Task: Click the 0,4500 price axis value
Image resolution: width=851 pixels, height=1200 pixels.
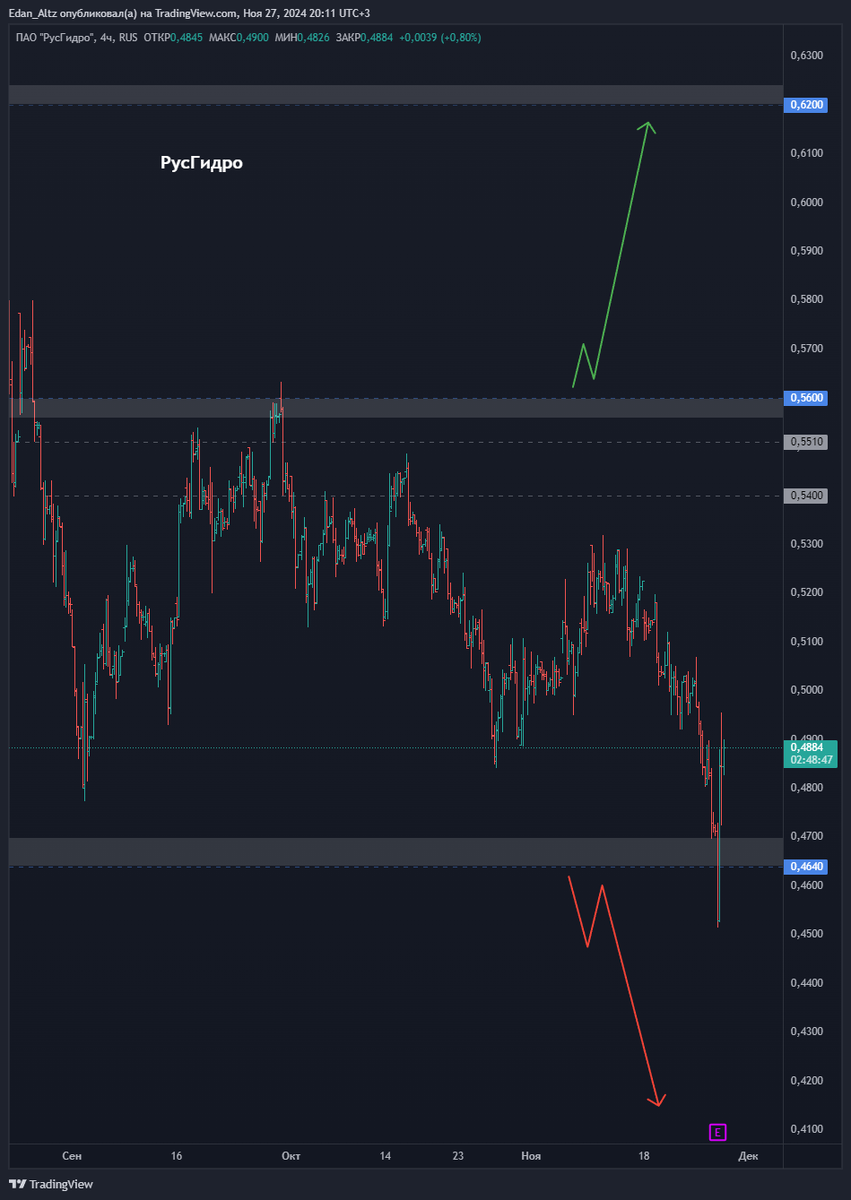Action: click(x=806, y=934)
